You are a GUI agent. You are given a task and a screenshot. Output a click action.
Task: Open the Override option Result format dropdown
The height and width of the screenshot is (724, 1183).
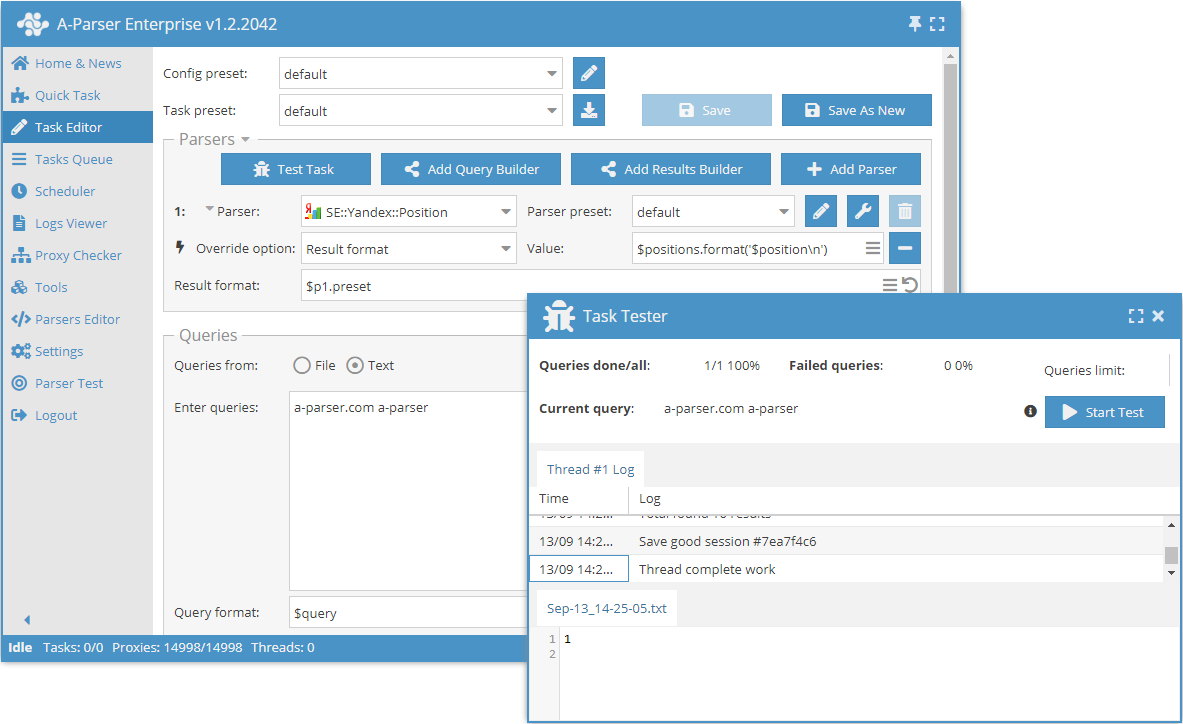505,249
